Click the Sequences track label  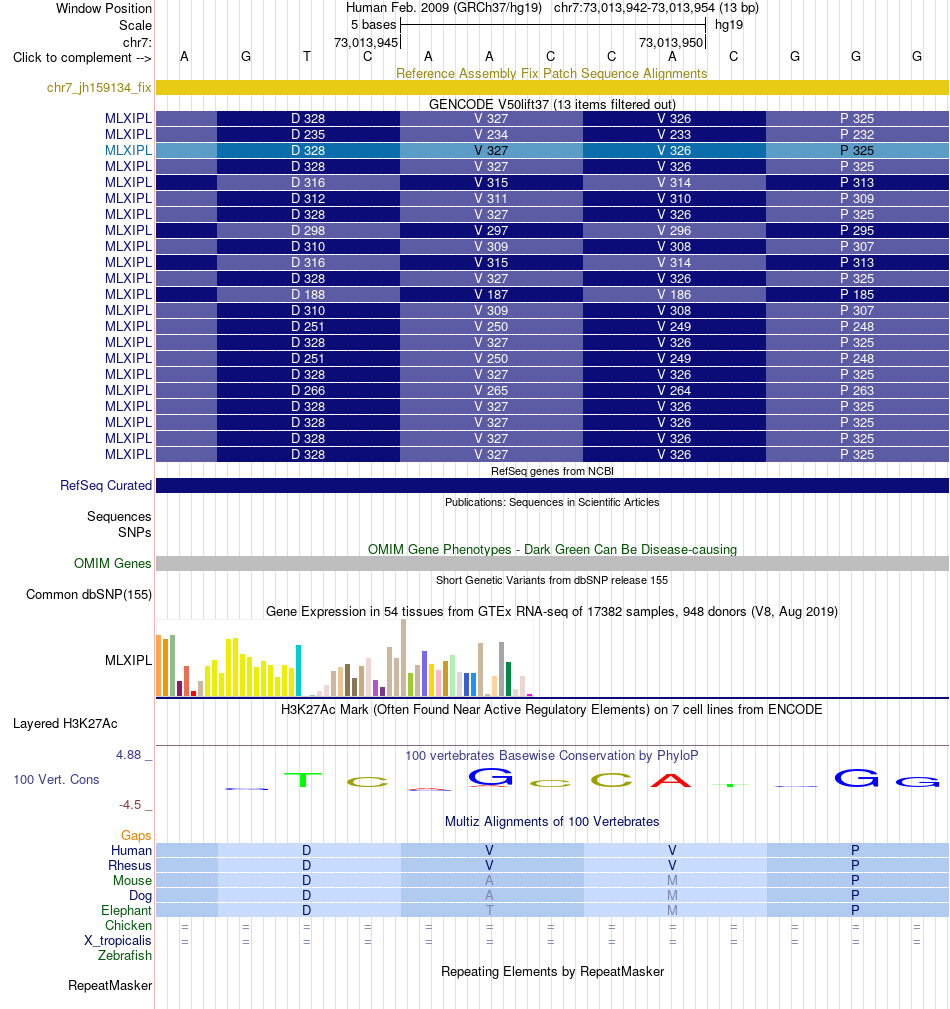point(119,516)
